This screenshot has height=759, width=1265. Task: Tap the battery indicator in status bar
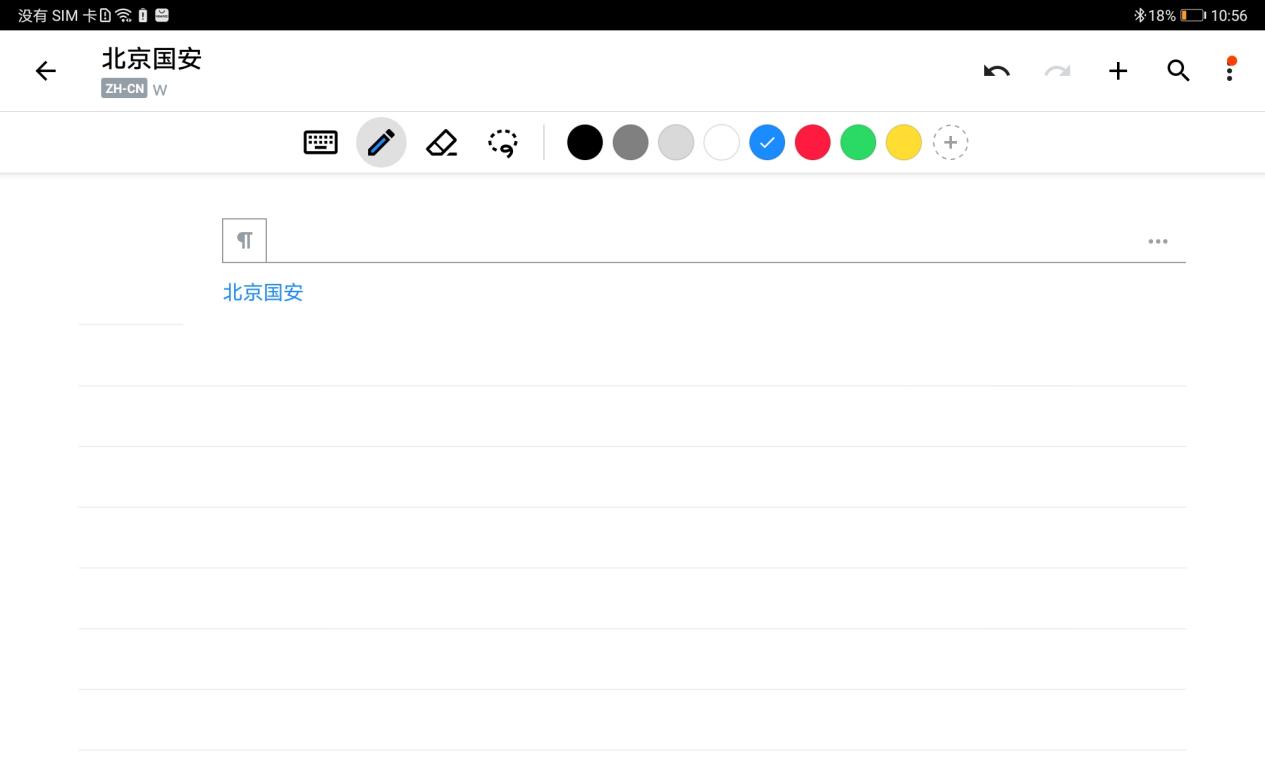pyautogui.click(x=1193, y=15)
